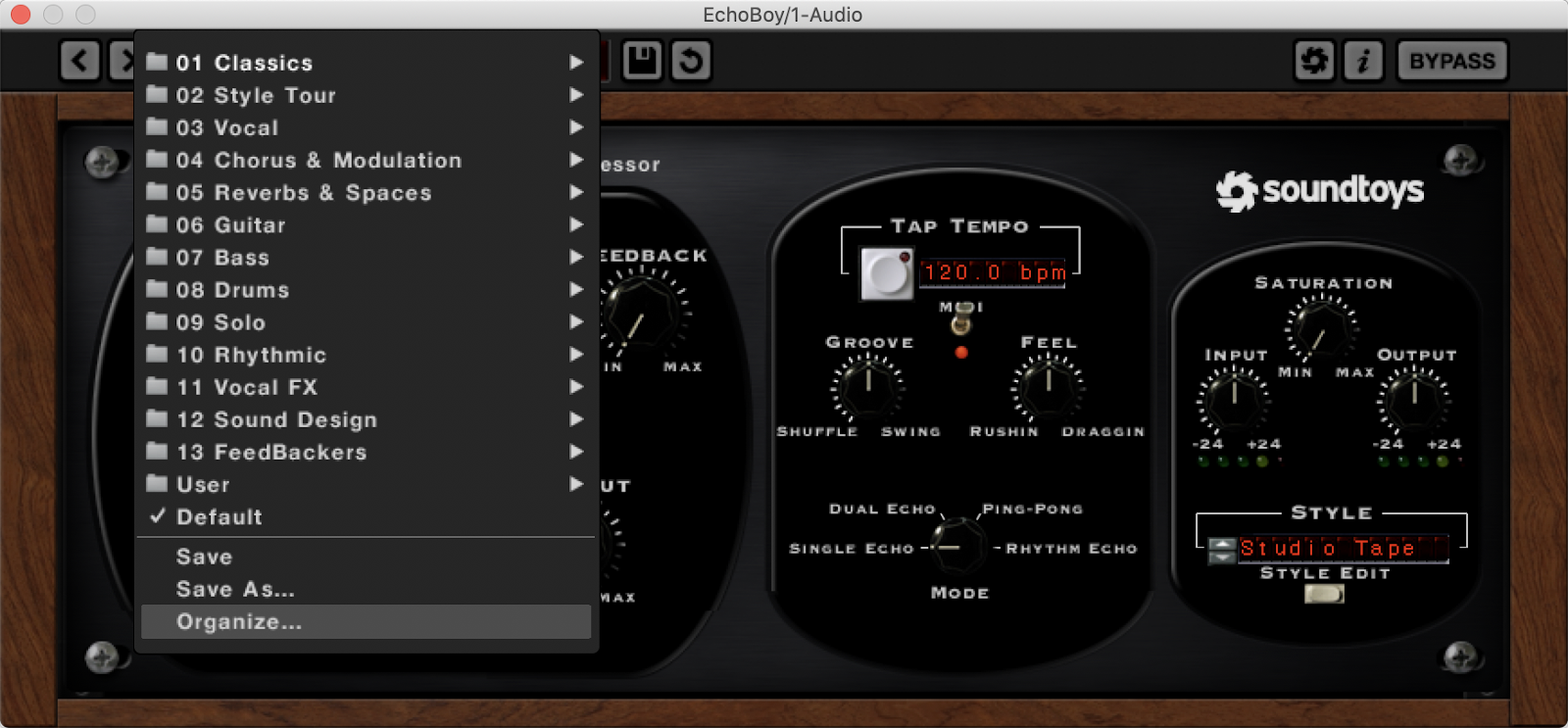1568x728 pixels.
Task: Expand the 12 Sound Design submenu arrow
Action: coord(576,418)
